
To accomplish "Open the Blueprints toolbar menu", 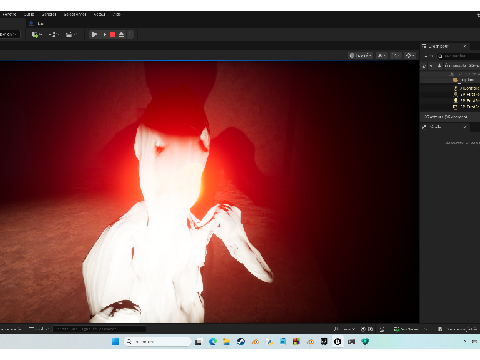I will [x=54, y=34].
